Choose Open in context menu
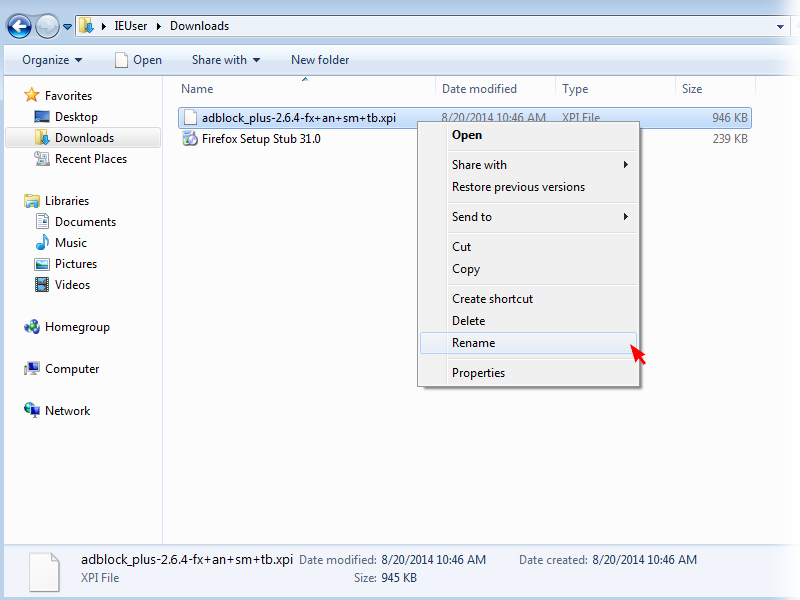800x600 pixels. (x=528, y=135)
